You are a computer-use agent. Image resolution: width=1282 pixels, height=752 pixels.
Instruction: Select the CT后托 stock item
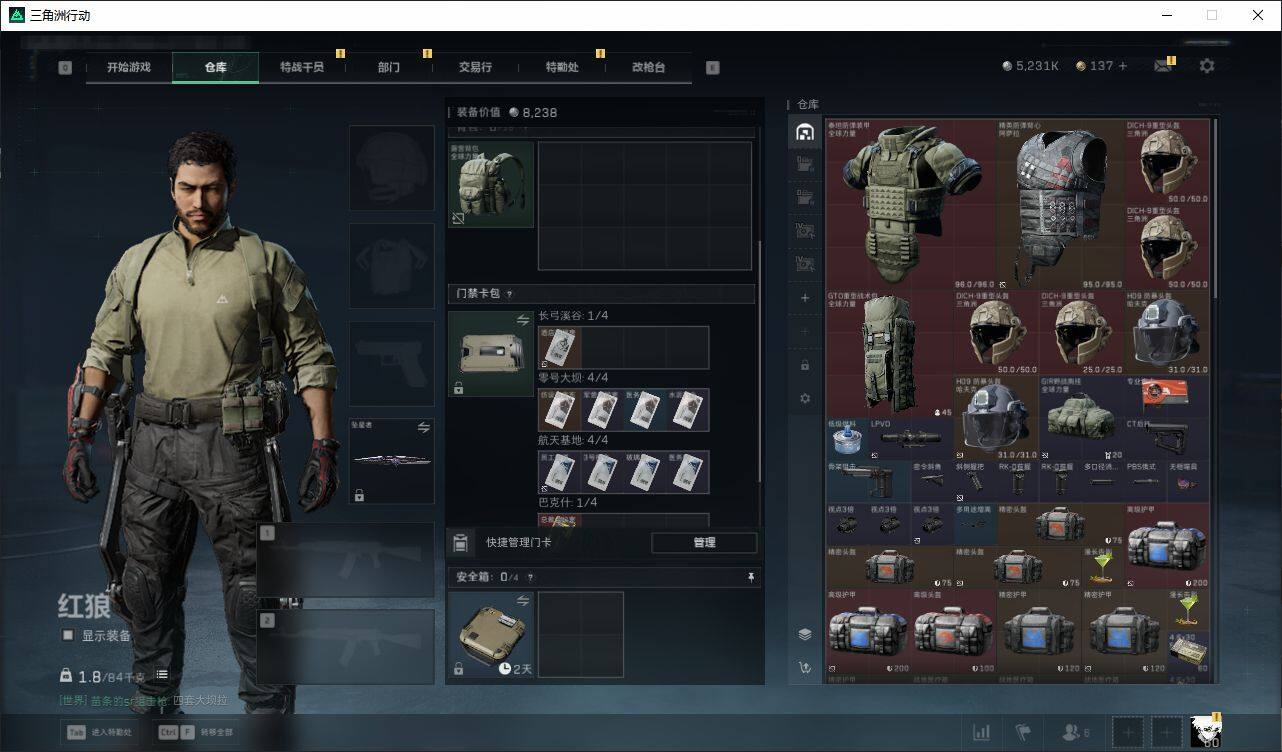pos(1166,438)
